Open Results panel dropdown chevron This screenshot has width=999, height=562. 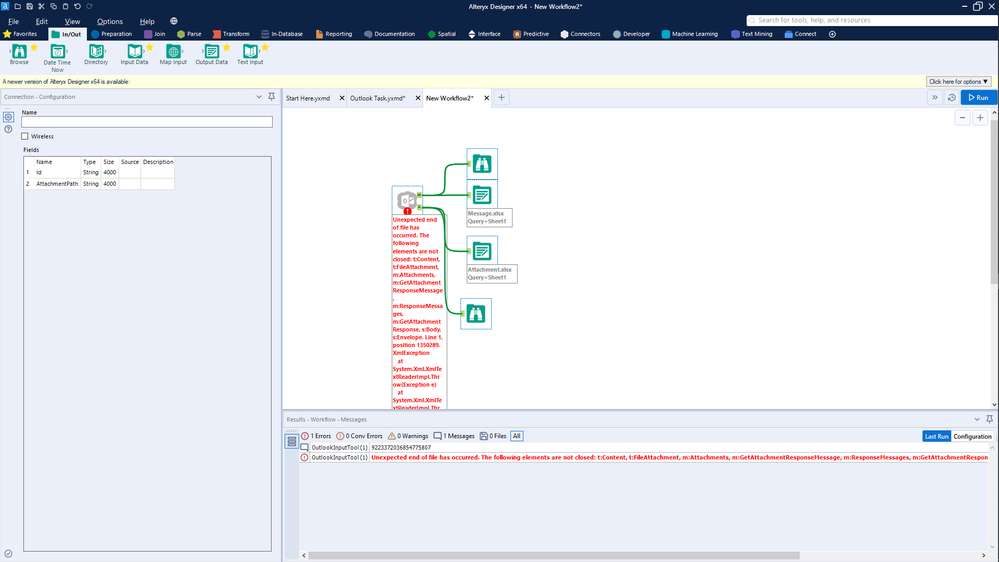click(977, 419)
